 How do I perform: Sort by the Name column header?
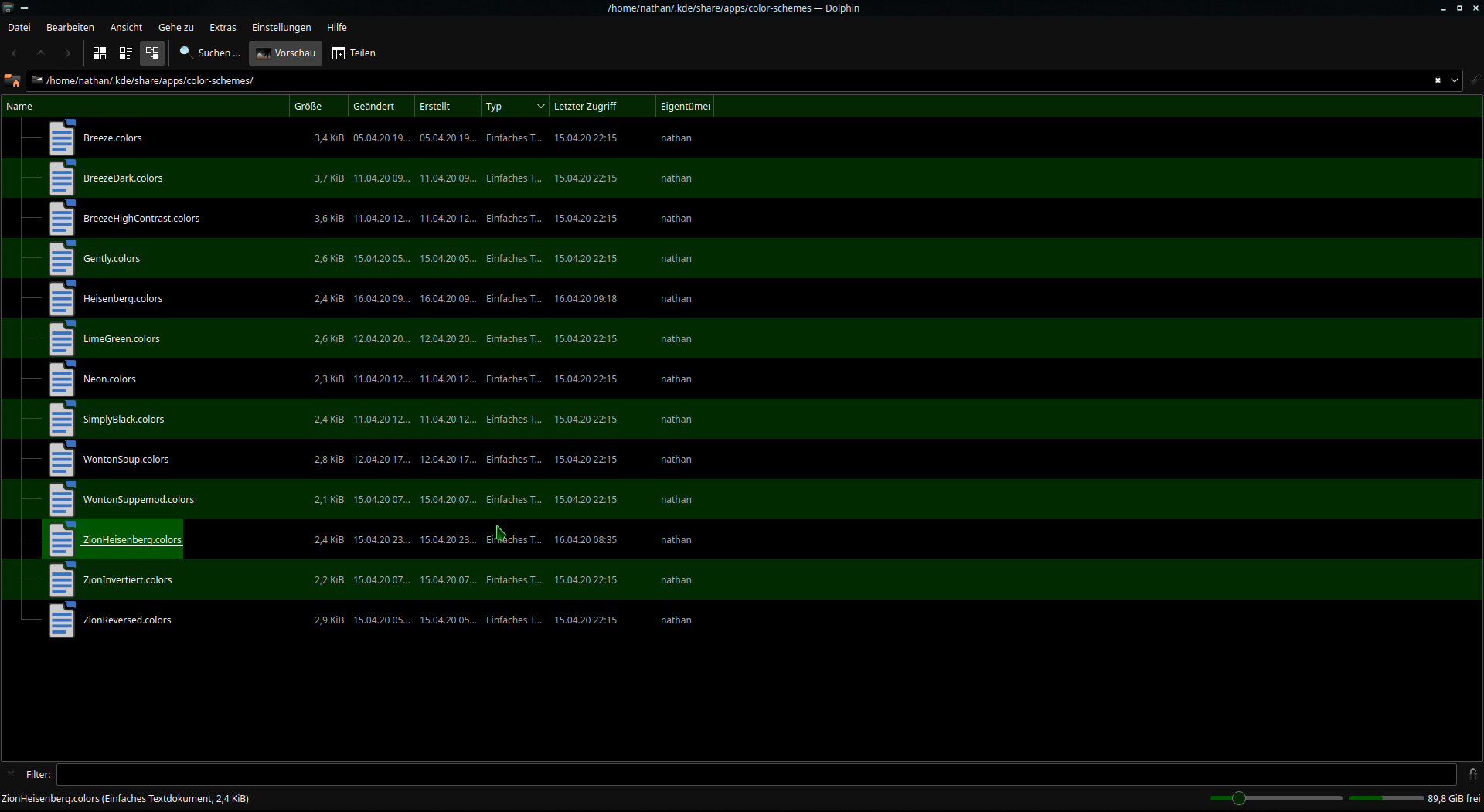(145, 107)
